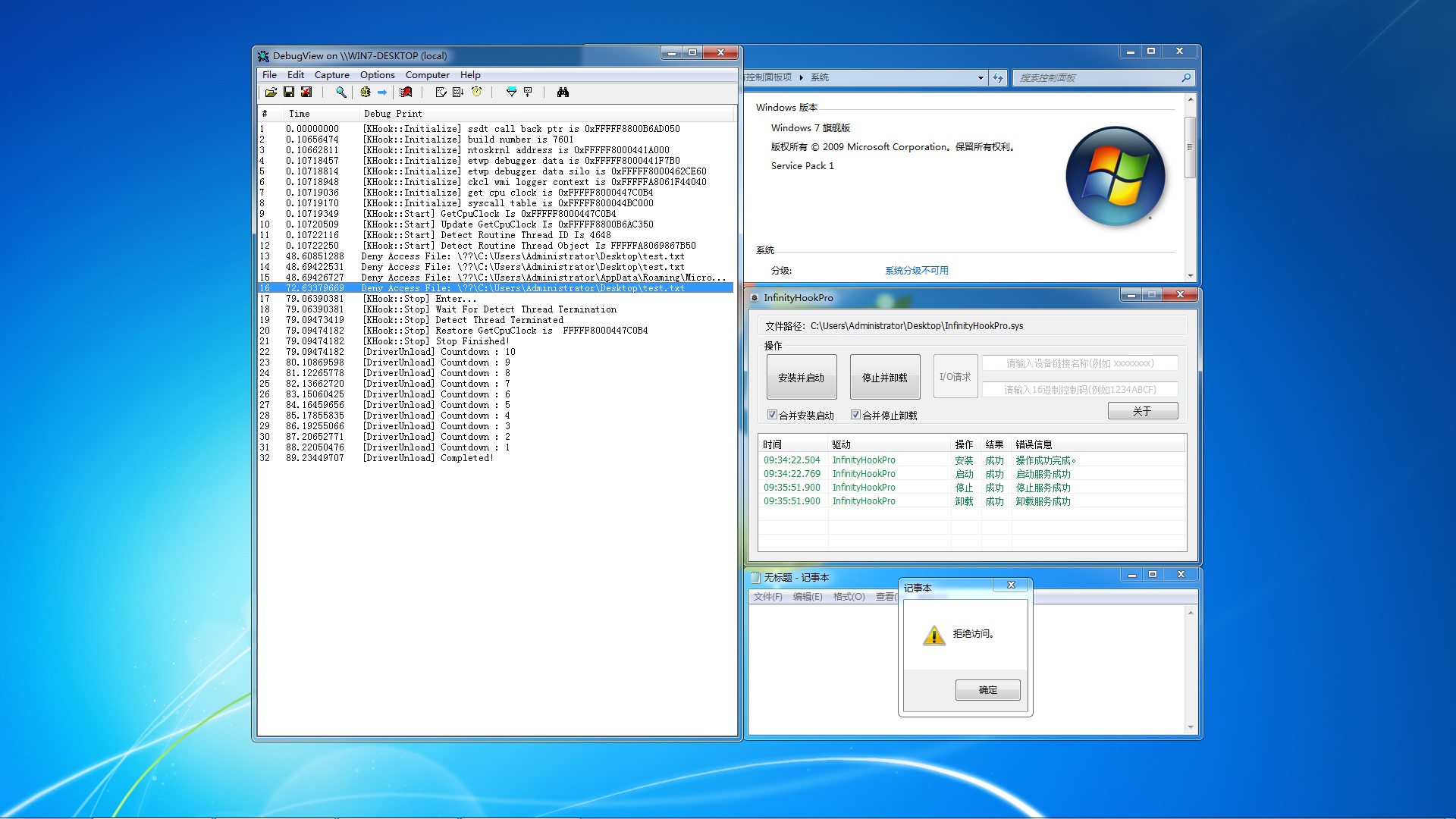Image resolution: width=1456 pixels, height=819 pixels.
Task: Open the Capture menu in DebugView
Action: [331, 75]
